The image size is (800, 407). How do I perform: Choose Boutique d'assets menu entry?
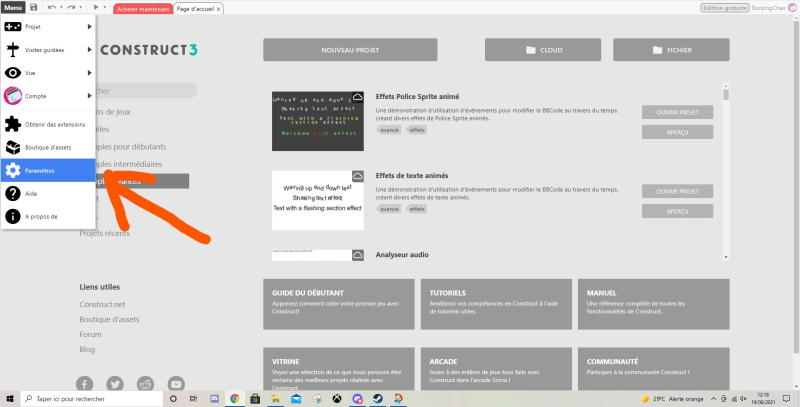click(48, 147)
